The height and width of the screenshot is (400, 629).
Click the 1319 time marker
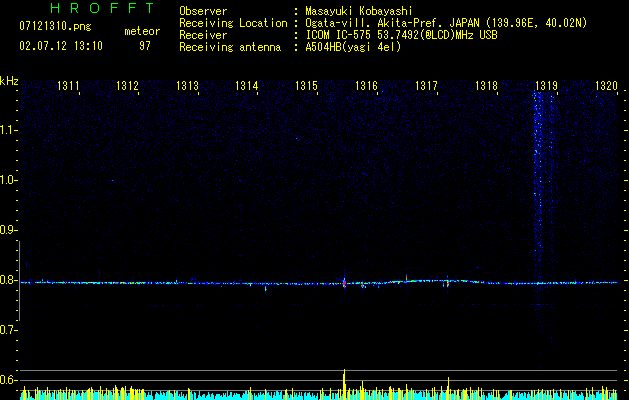(x=546, y=86)
